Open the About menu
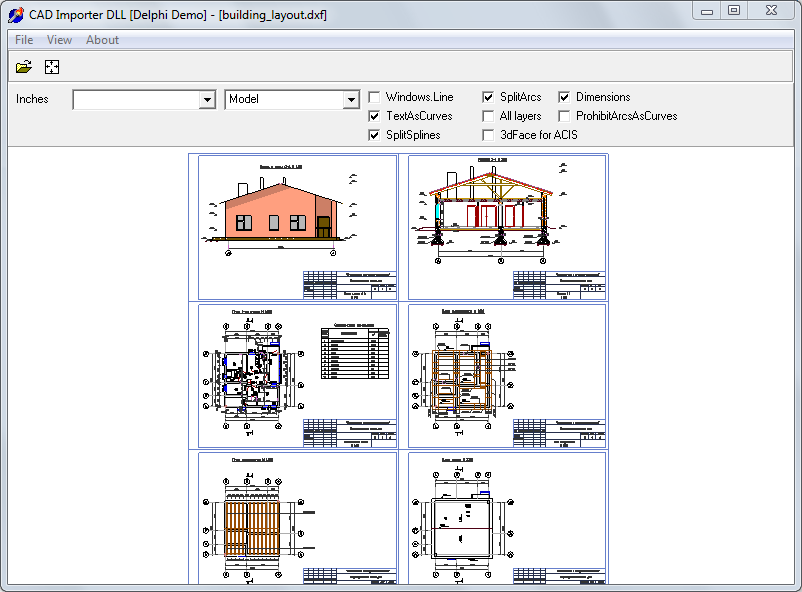The image size is (802, 592). 102,40
